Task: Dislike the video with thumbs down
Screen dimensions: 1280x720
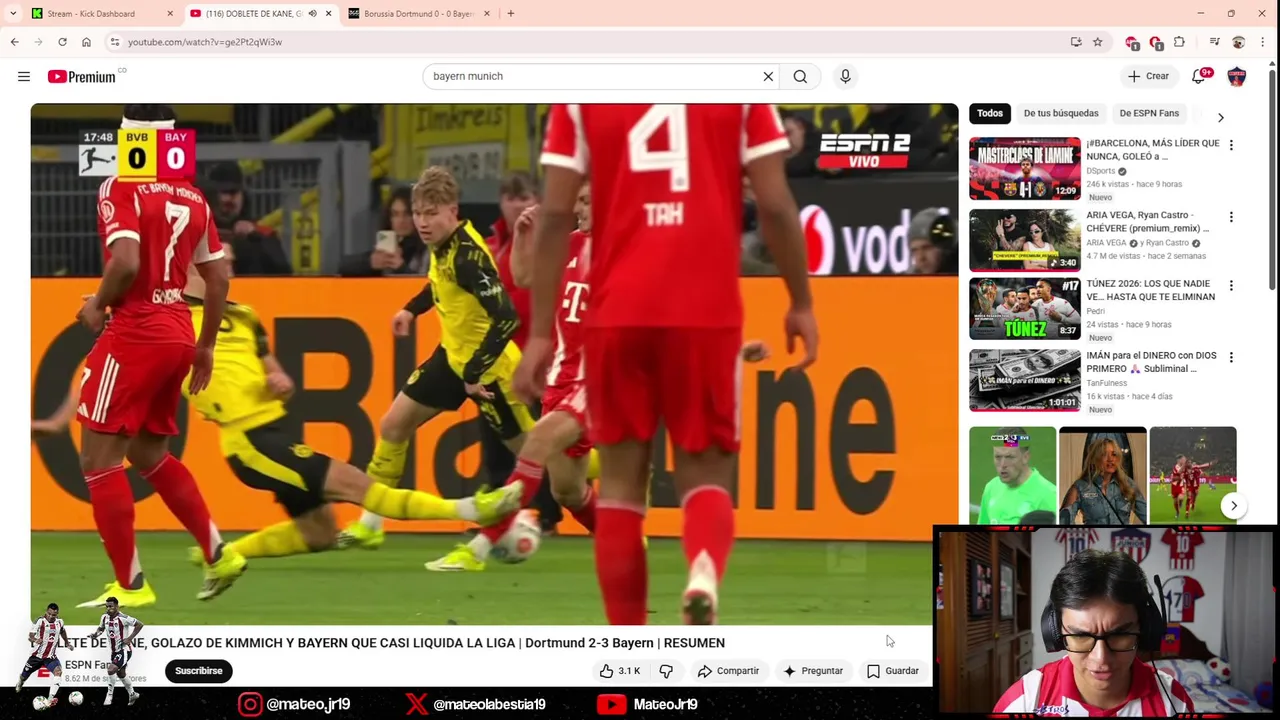Action: tap(666, 671)
